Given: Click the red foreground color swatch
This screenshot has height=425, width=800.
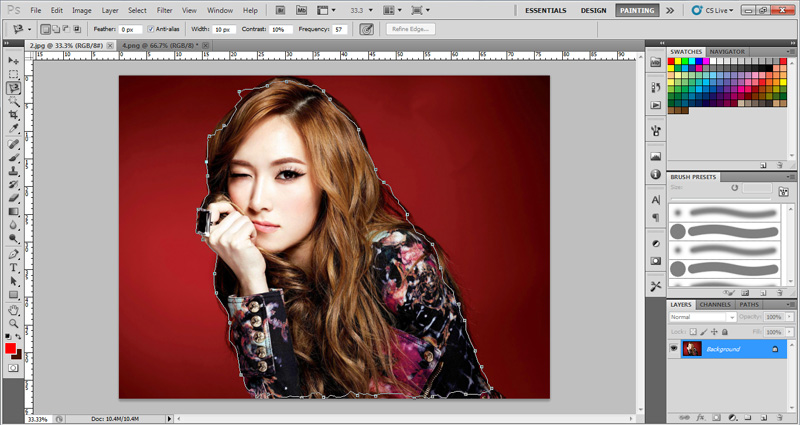Looking at the screenshot, I should (10, 348).
